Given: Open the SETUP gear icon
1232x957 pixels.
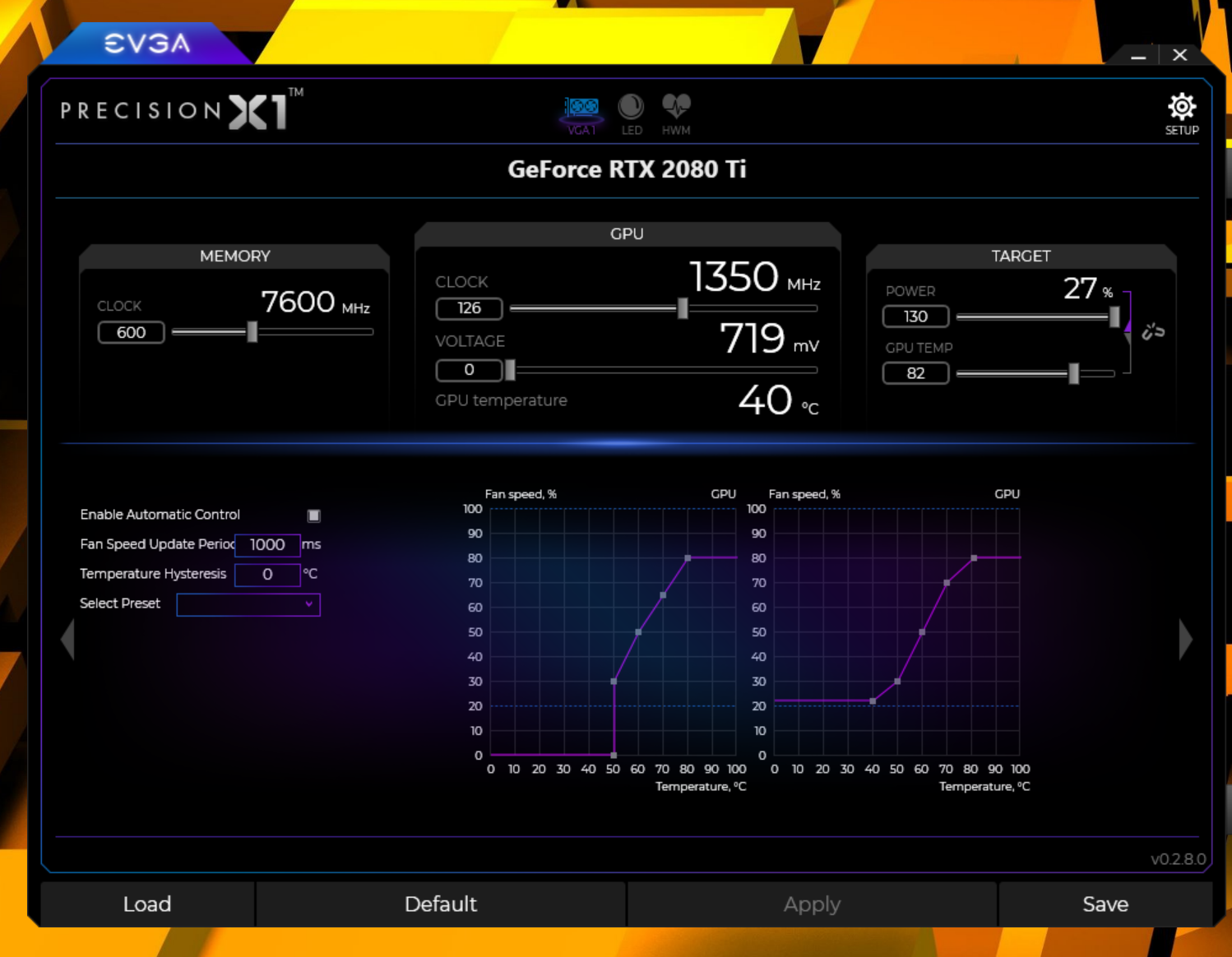Looking at the screenshot, I should point(1182,114).
